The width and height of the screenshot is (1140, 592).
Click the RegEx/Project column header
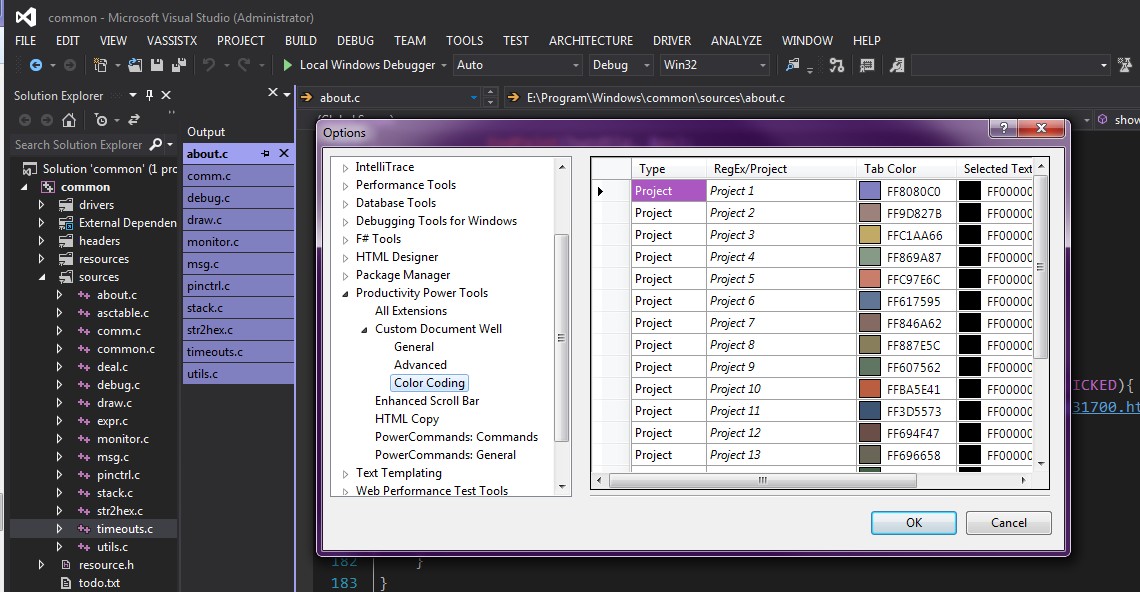coord(781,169)
